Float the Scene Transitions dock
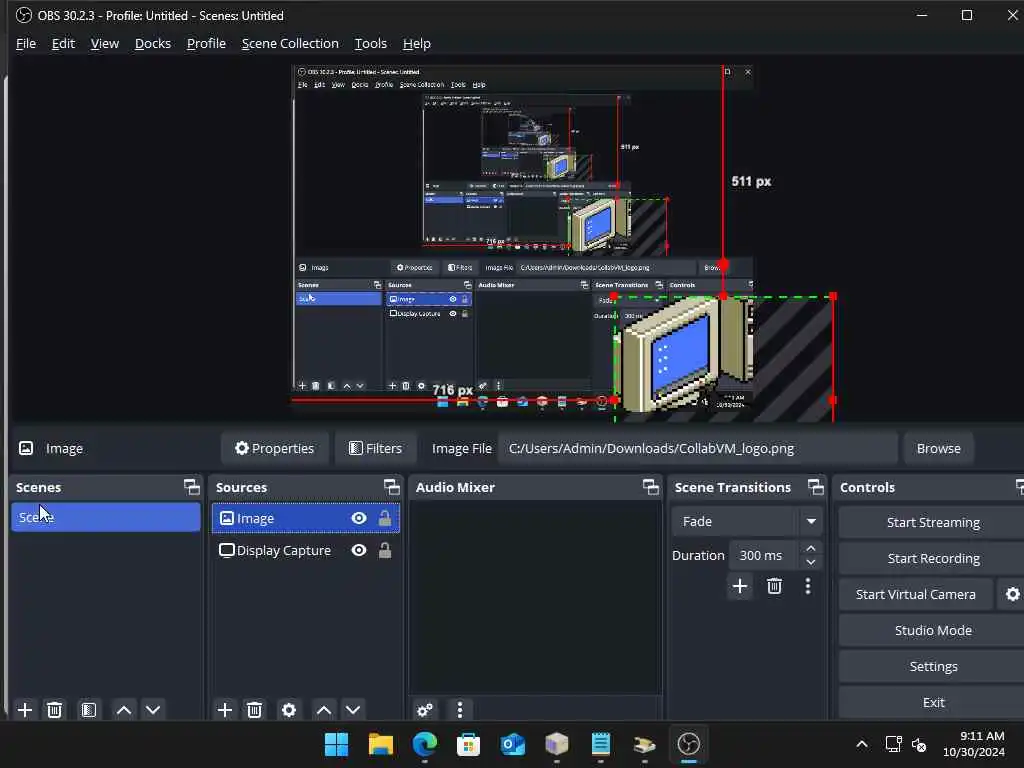Image resolution: width=1024 pixels, height=768 pixels. click(x=816, y=487)
